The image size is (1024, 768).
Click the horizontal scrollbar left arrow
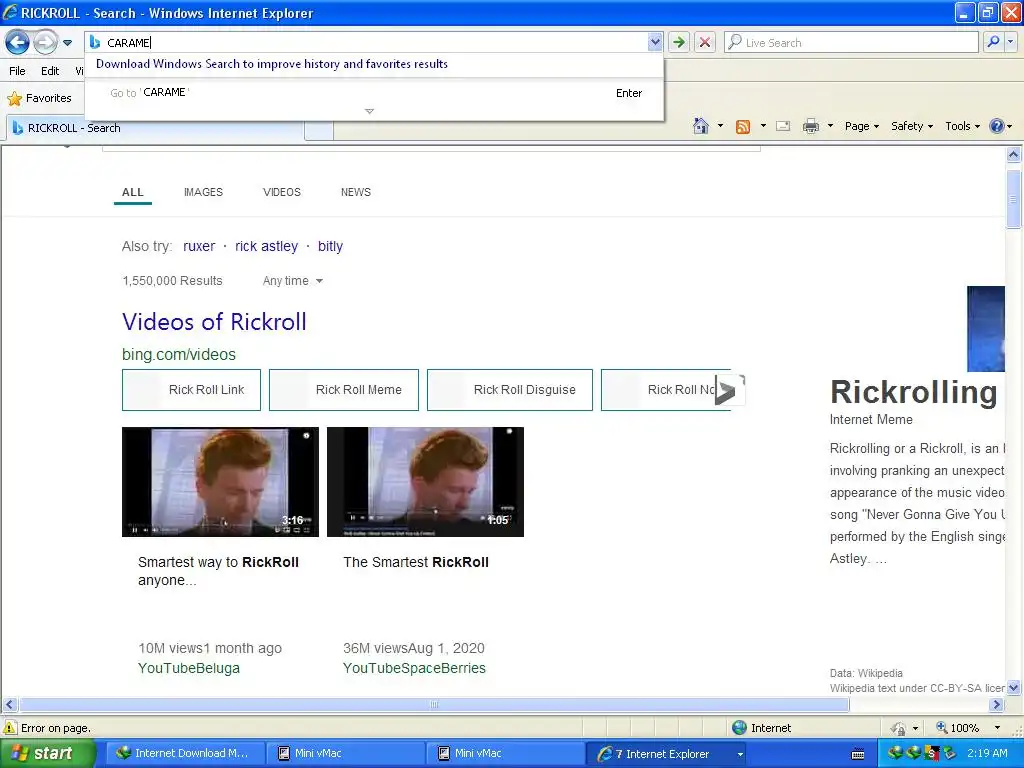[x=9, y=705]
